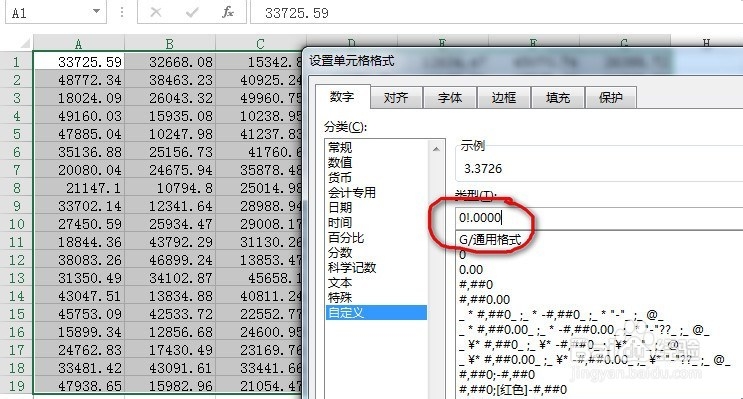Select column H header
This screenshot has height=399, width=743.
706,42
